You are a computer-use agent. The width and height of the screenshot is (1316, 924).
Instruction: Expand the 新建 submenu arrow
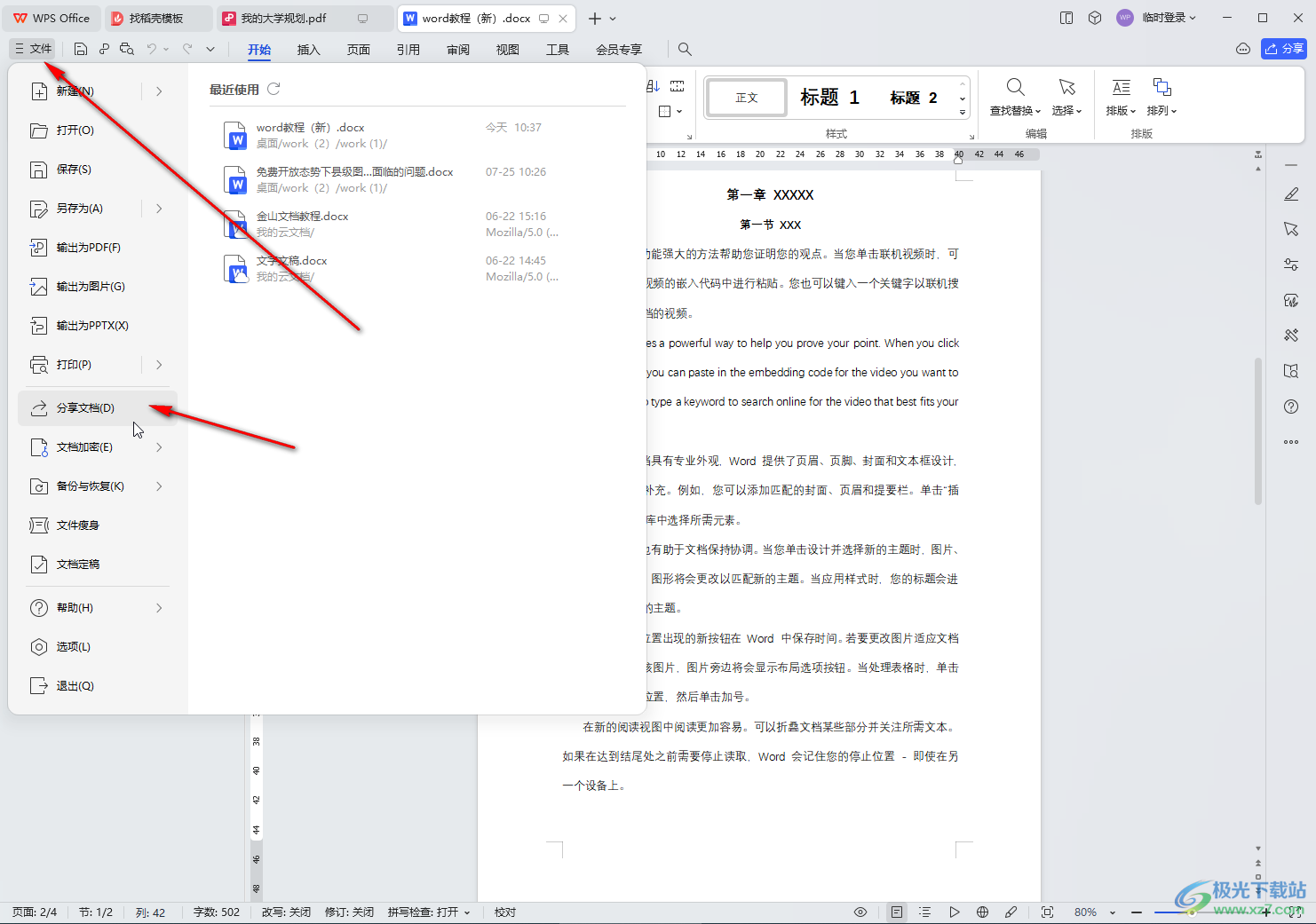pyautogui.click(x=159, y=91)
